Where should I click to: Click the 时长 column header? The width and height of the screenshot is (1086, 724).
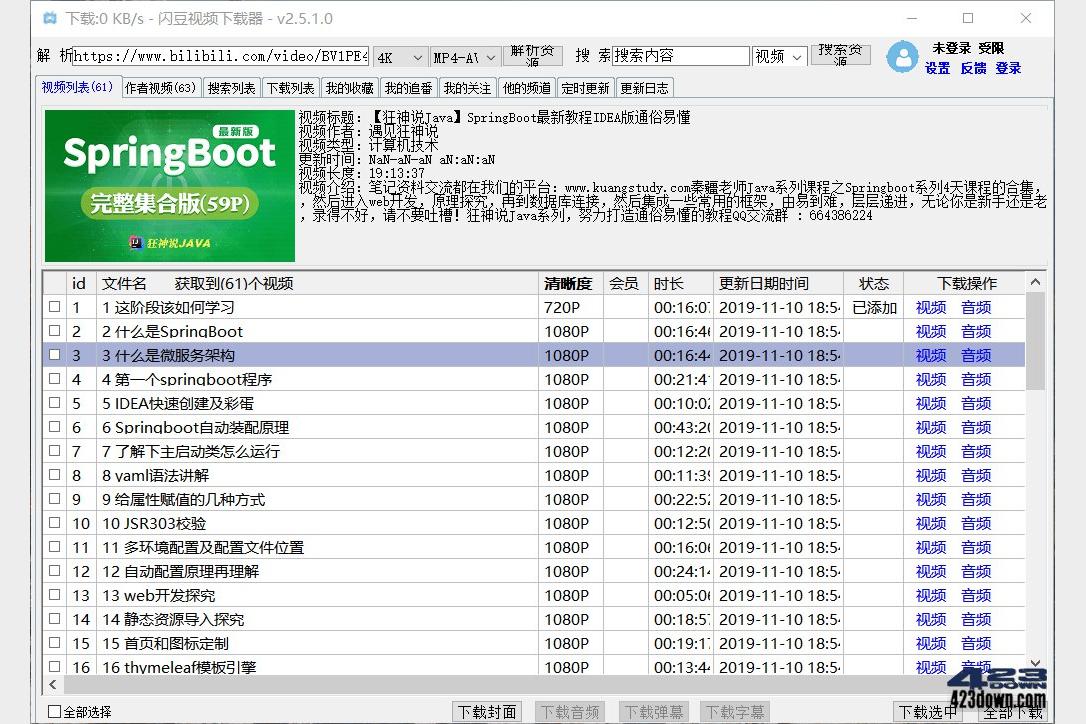680,283
